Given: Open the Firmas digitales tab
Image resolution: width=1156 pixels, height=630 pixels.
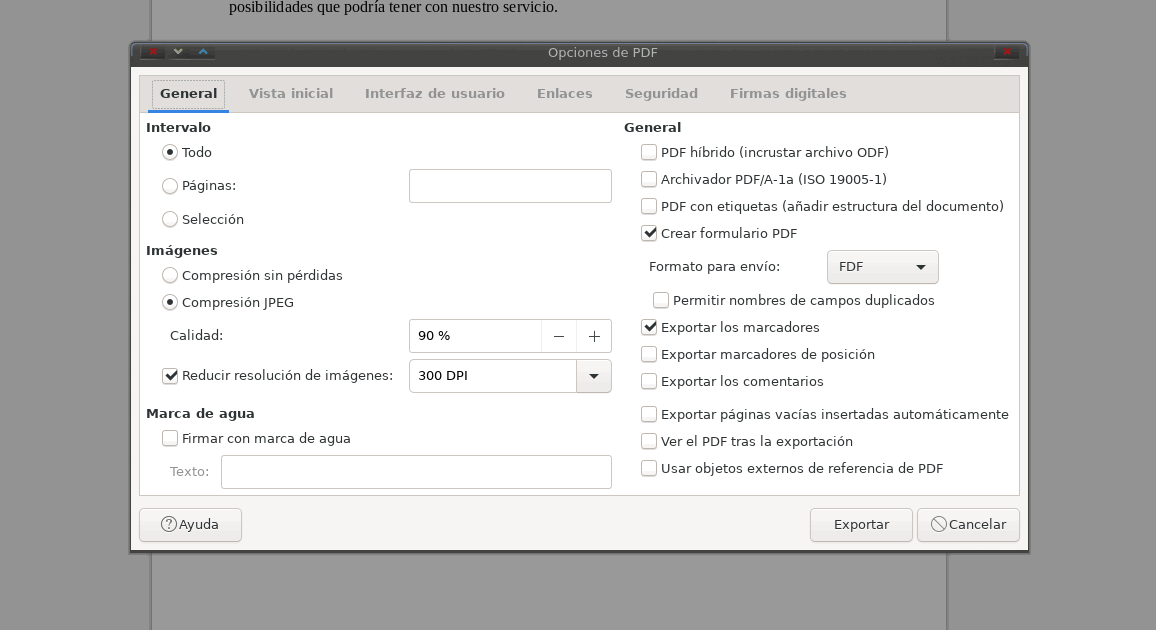Looking at the screenshot, I should click(787, 93).
